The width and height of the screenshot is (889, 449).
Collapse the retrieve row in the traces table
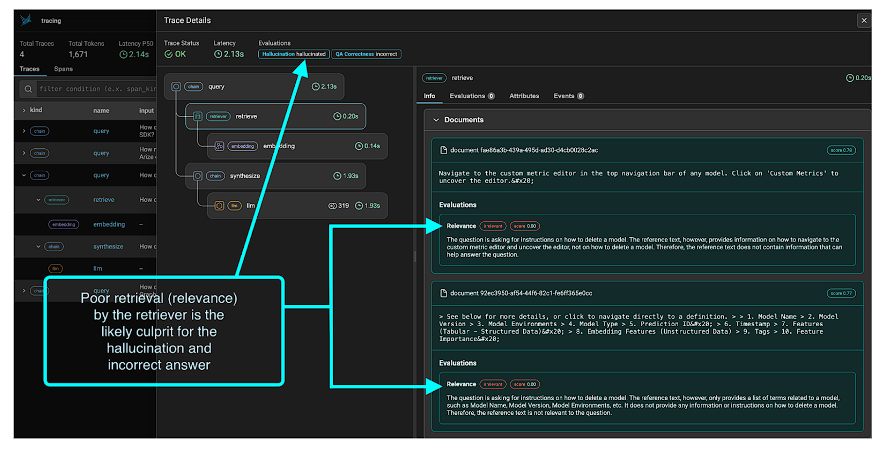(38, 200)
